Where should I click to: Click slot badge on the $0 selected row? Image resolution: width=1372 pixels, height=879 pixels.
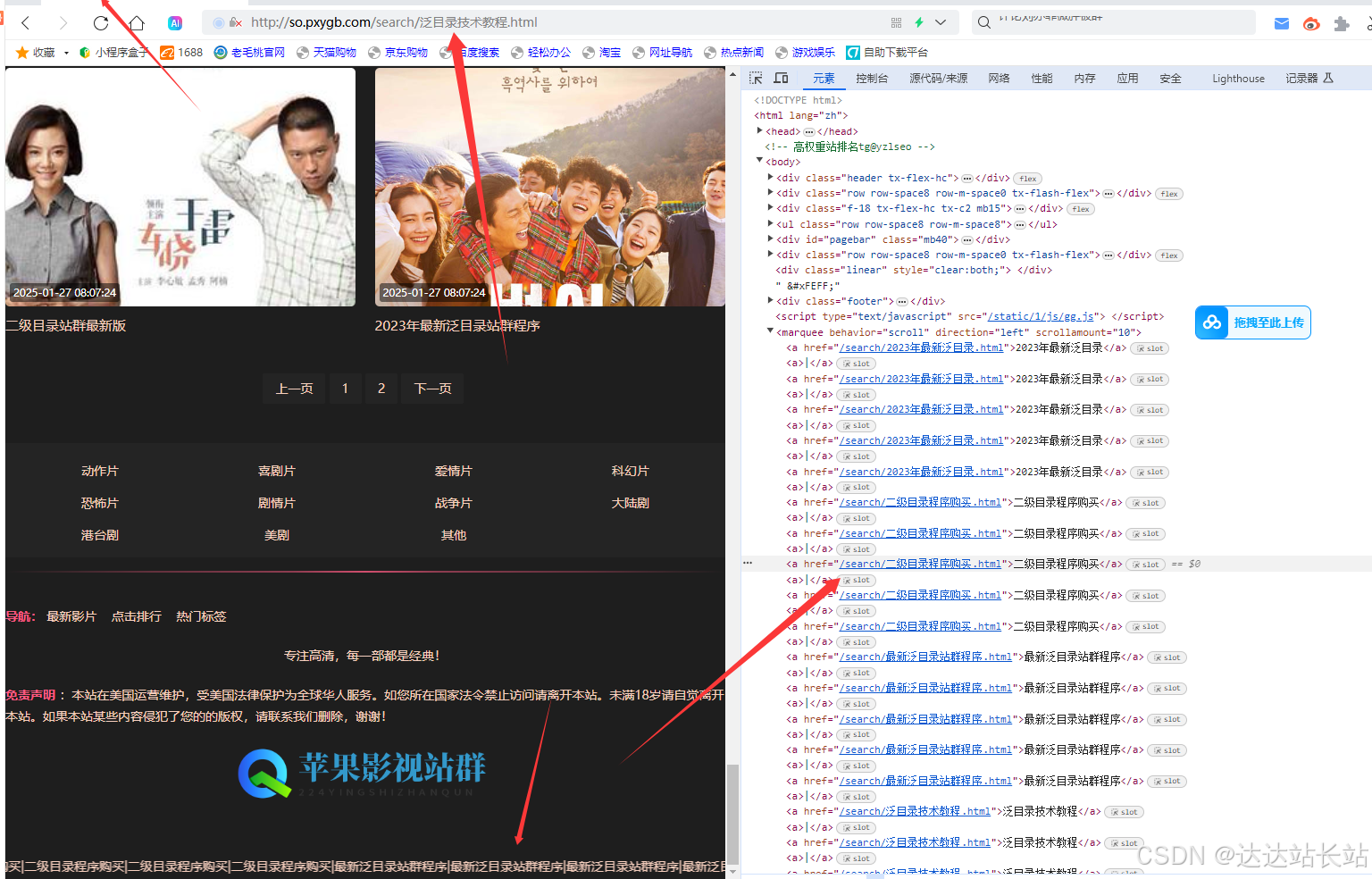pos(1146,565)
